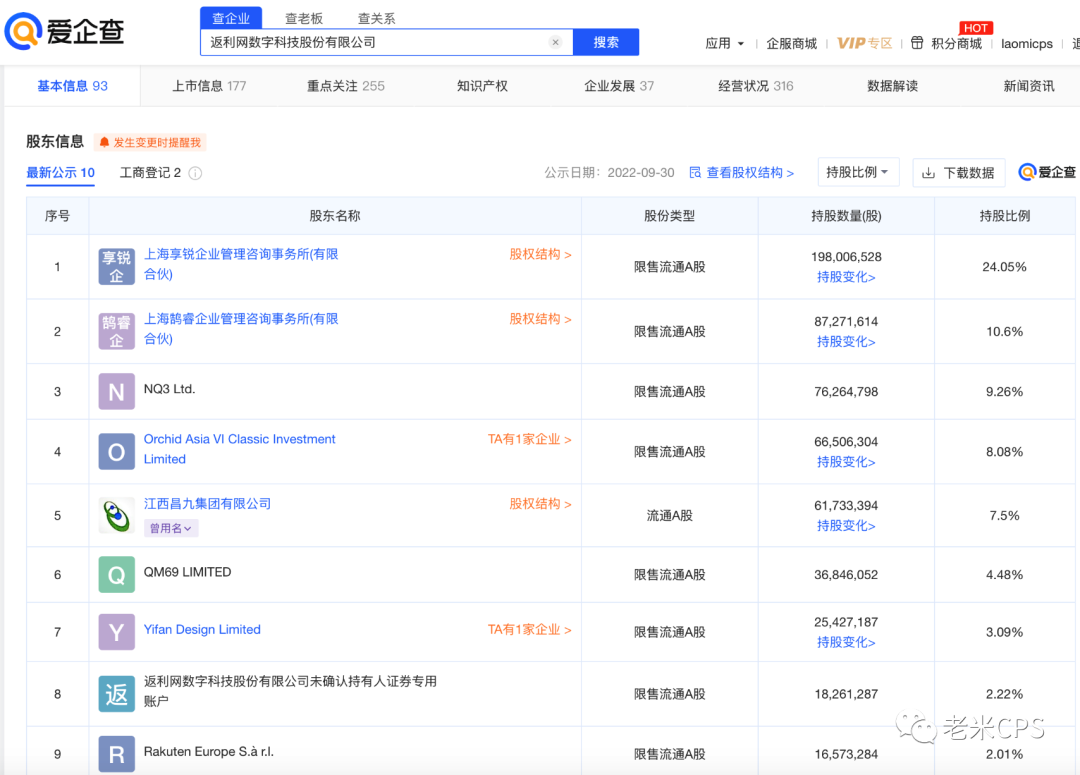Click the 江西昌九集团 company logo
1080x775 pixels.
click(116, 515)
